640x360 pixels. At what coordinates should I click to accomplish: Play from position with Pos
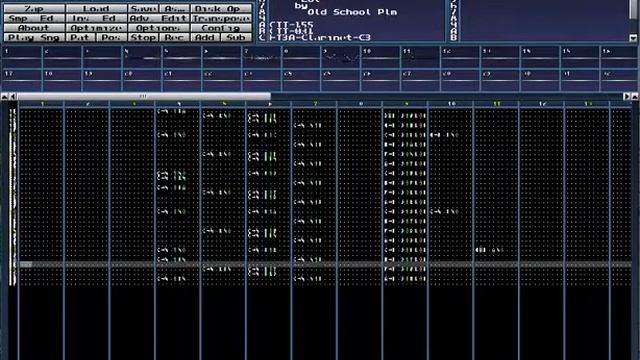tap(112, 38)
